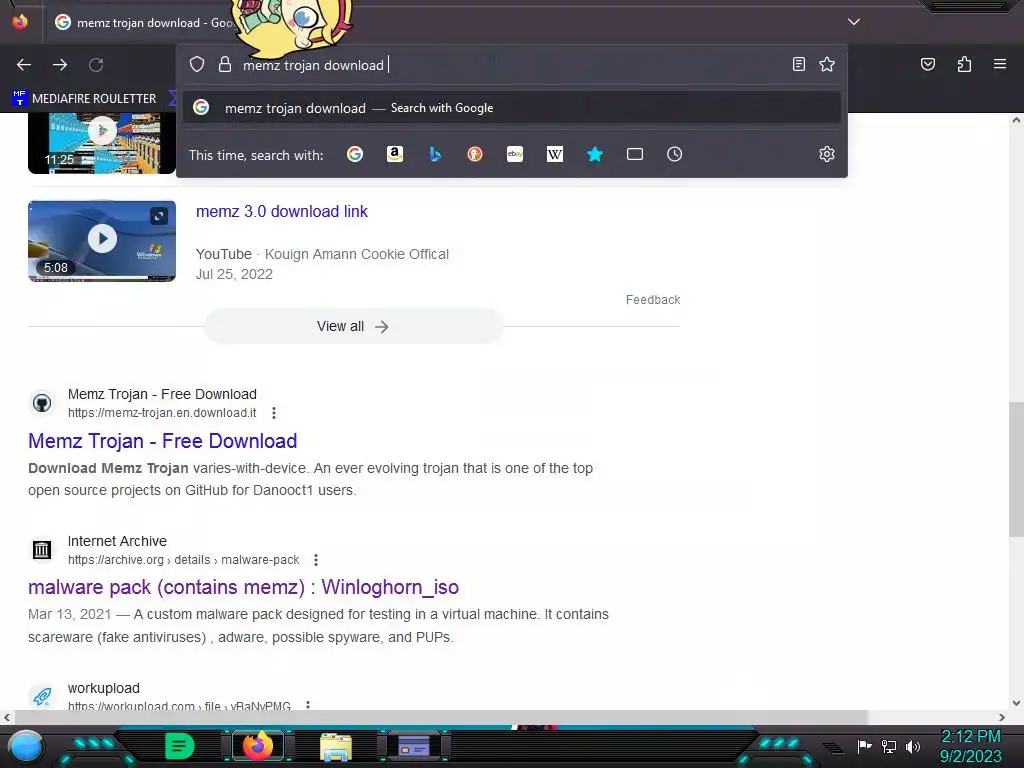Viewport: 1024px width, 768px height.
Task: Click the GitHub favicon of Memz Trojan result
Action: (x=42, y=403)
